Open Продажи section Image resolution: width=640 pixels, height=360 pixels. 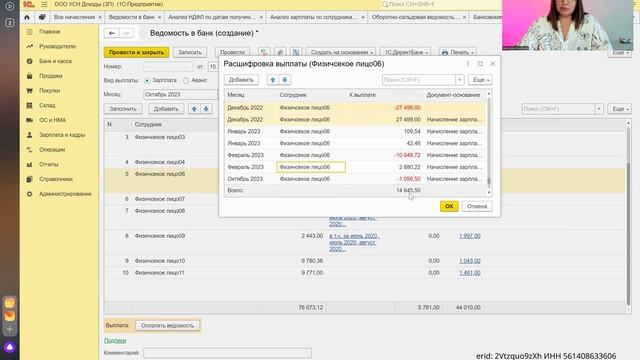click(51, 76)
